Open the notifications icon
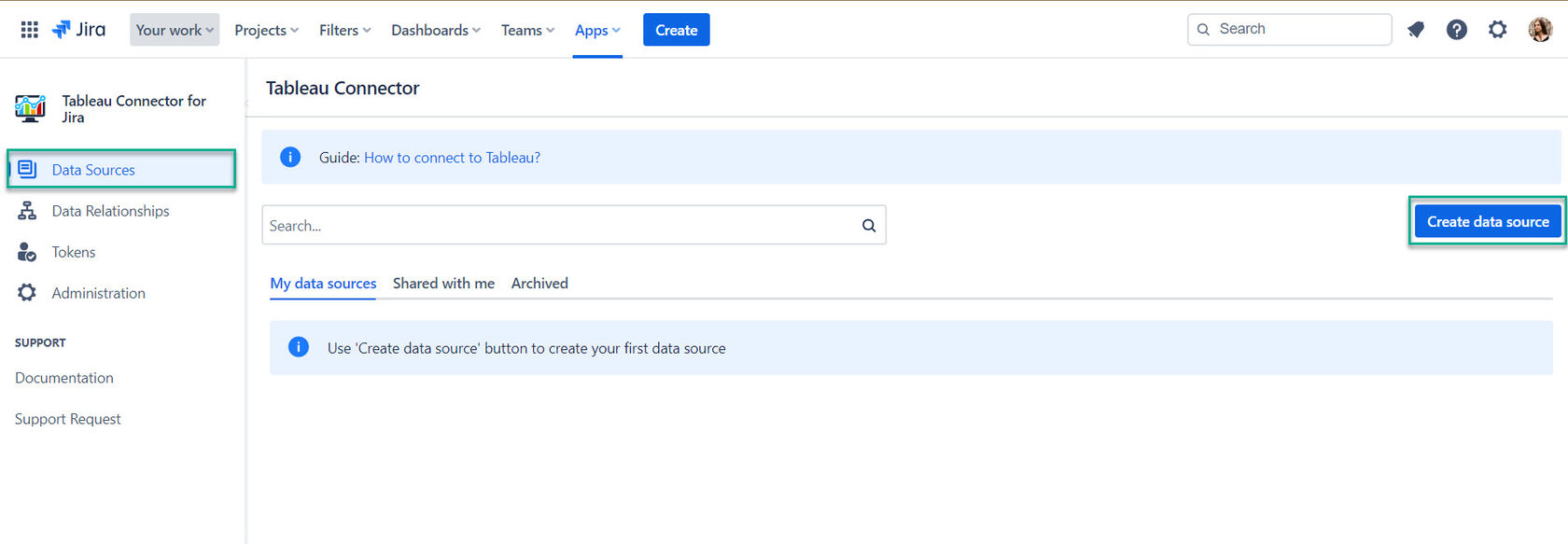1568x544 pixels. coord(1416,30)
